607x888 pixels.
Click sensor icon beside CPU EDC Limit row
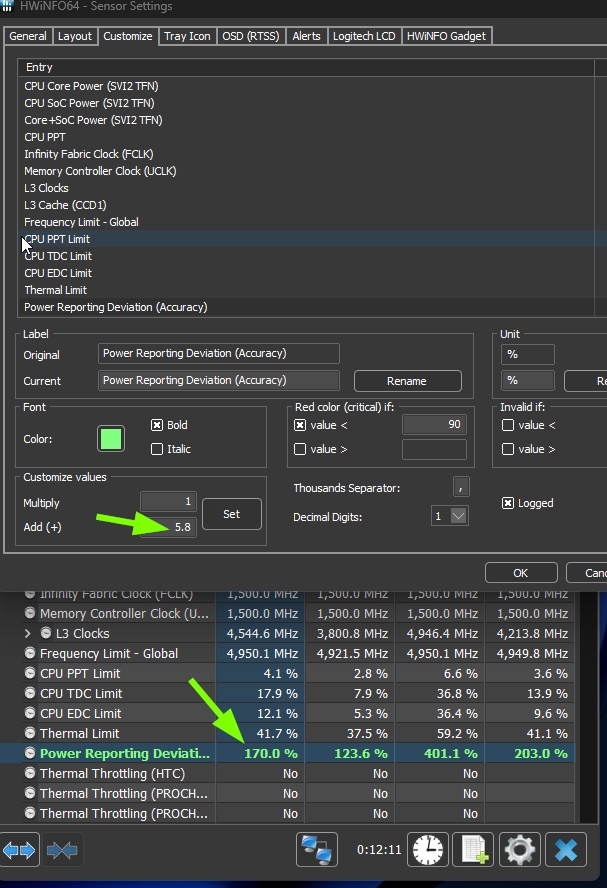[30, 713]
